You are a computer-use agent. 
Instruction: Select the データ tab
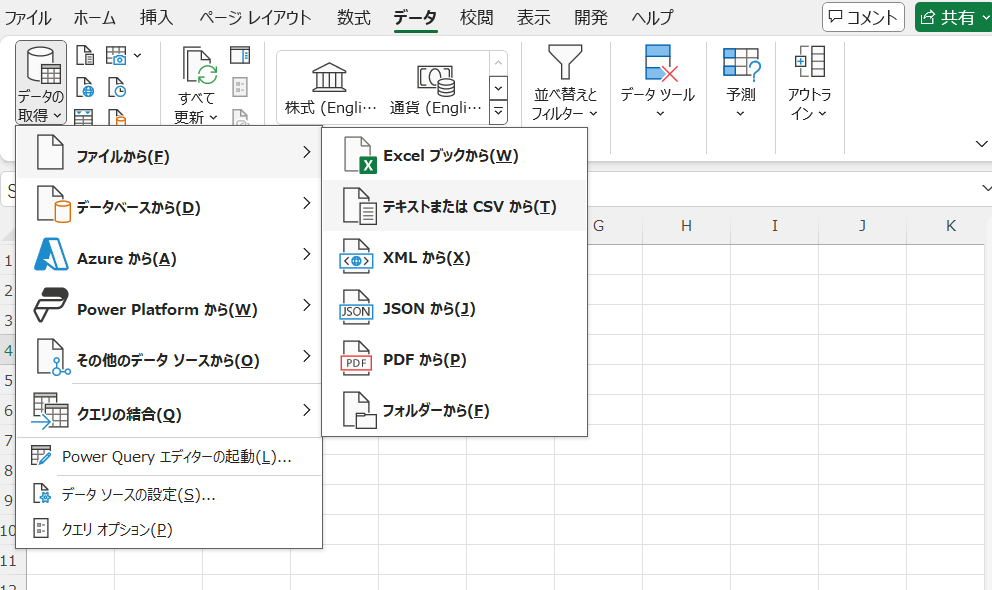415,18
